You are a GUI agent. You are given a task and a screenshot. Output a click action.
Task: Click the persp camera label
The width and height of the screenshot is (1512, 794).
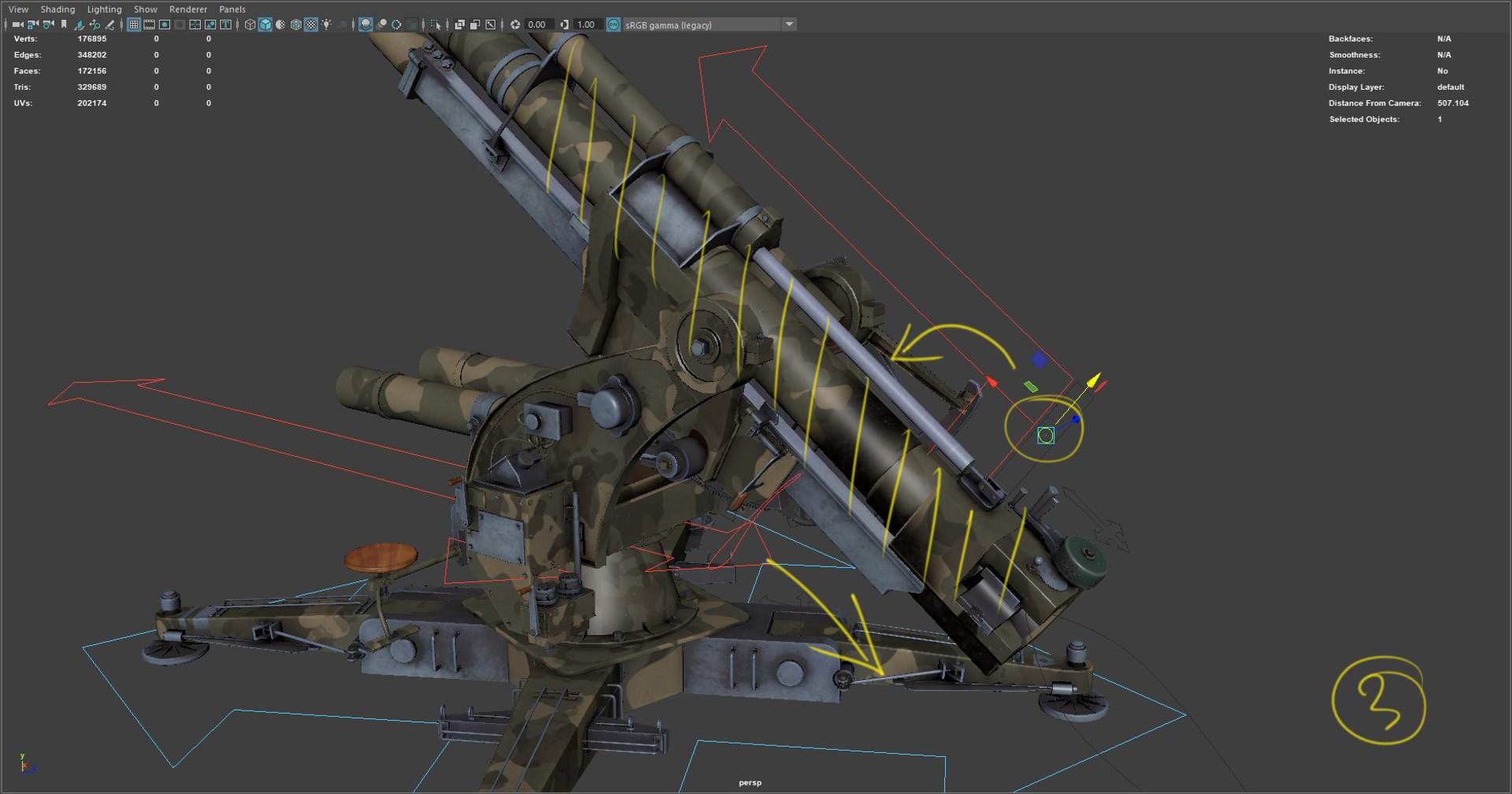coord(750,782)
